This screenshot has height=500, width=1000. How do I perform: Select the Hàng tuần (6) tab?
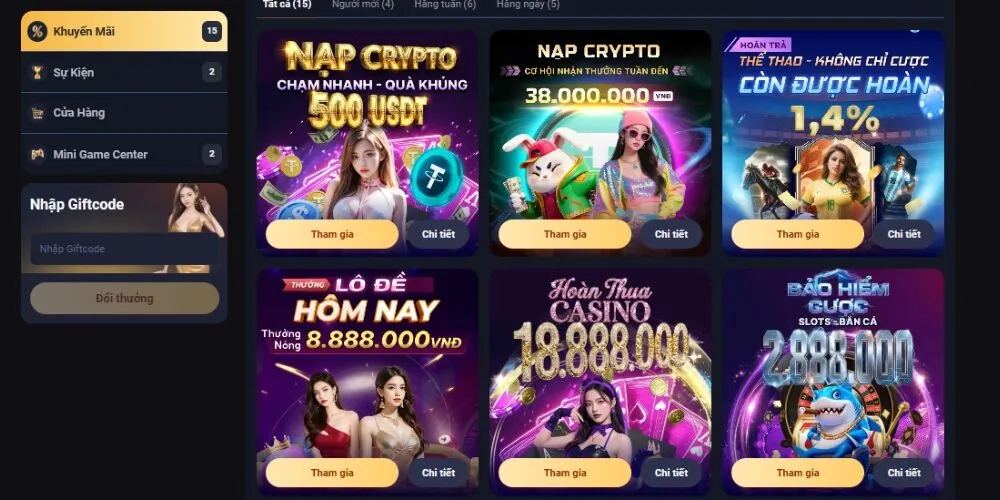pos(445,4)
